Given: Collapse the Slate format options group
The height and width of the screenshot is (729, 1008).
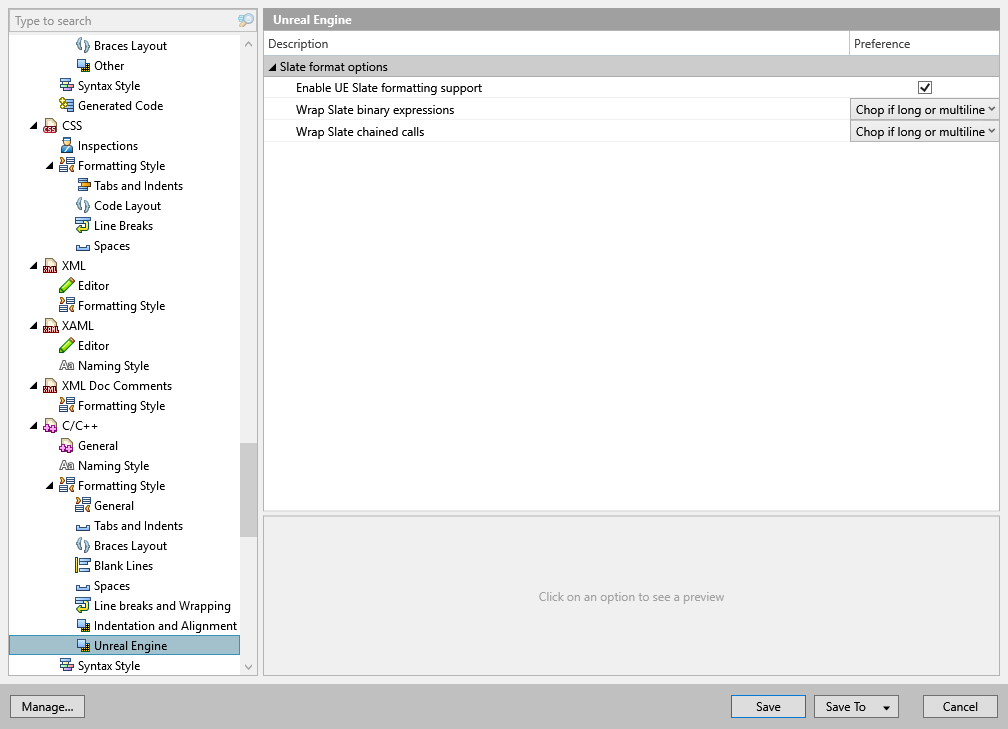Looking at the screenshot, I should pyautogui.click(x=272, y=67).
